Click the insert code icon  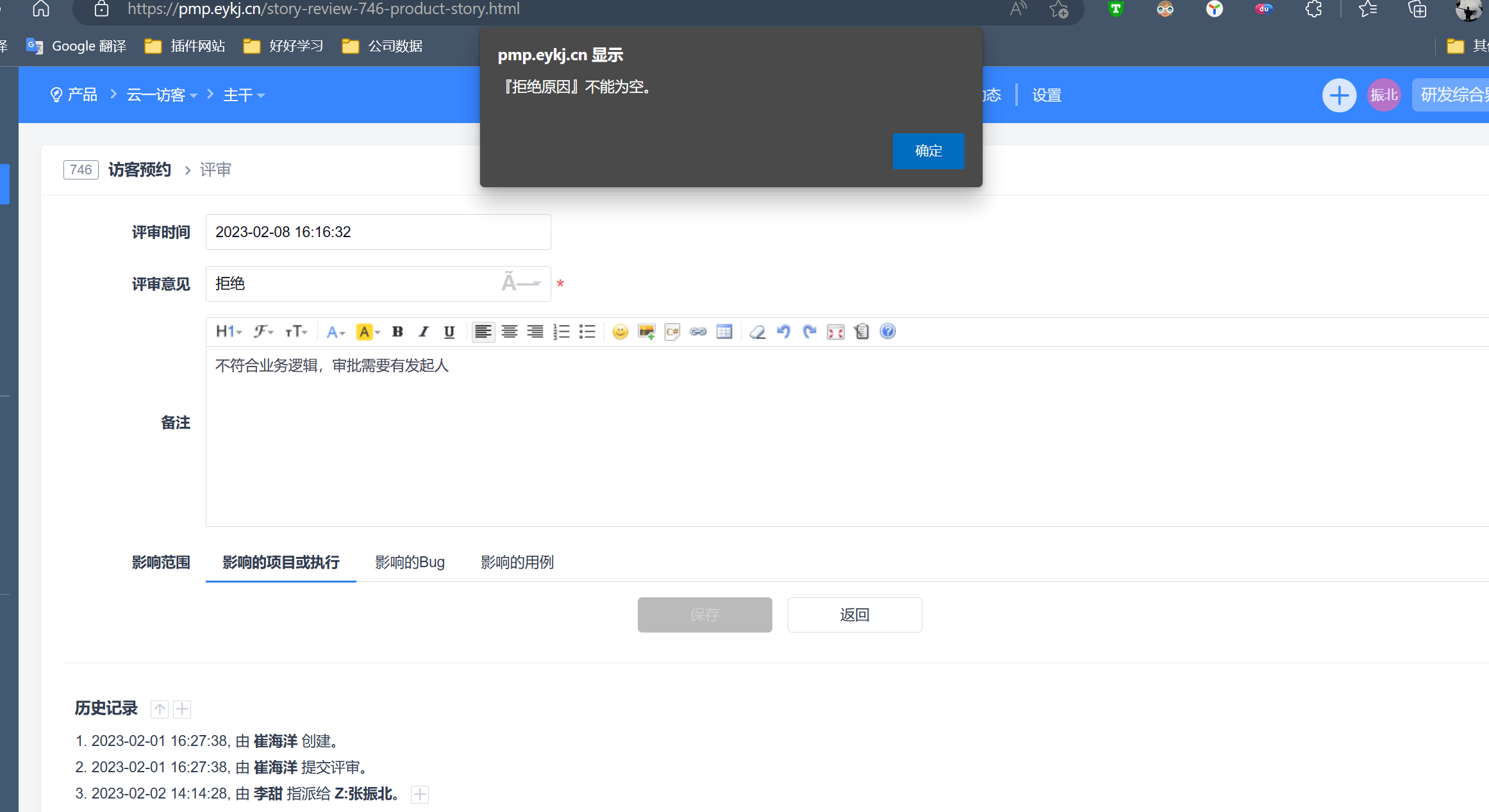(x=672, y=331)
